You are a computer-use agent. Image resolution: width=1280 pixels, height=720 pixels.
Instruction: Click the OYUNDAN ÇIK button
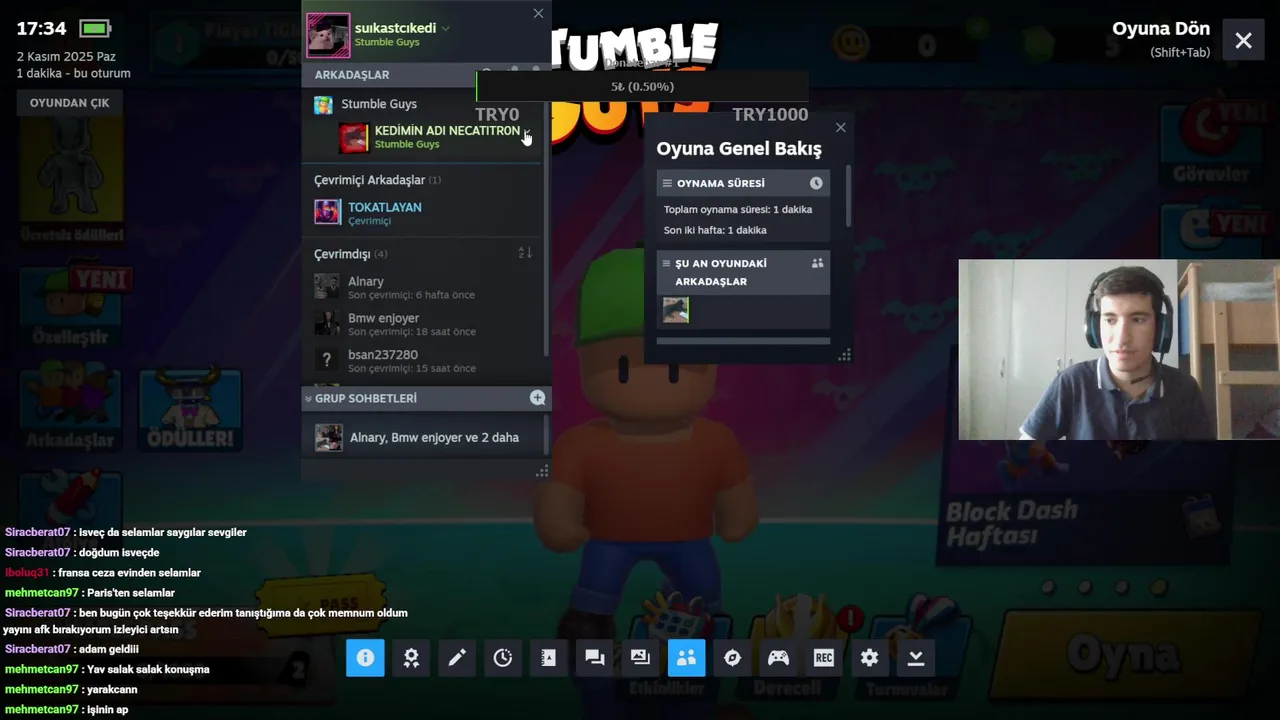click(x=69, y=103)
